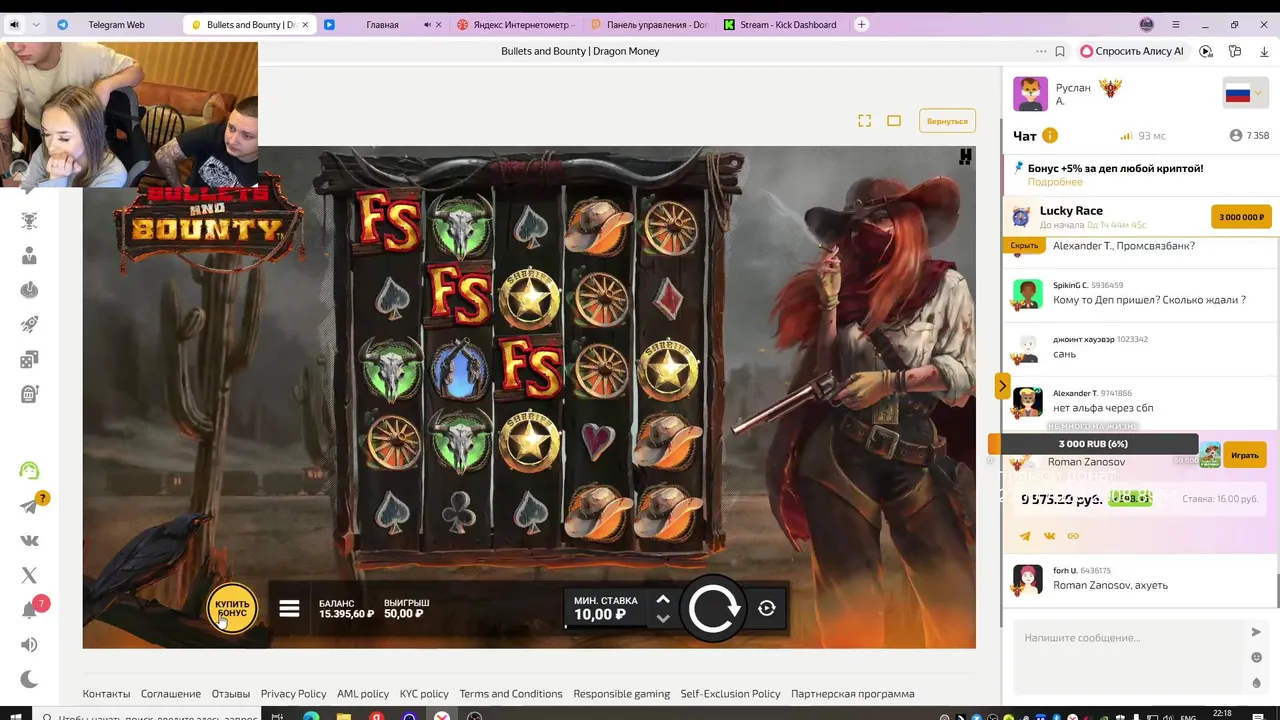
Task: Open the live dealer person sidebar icon
Action: [29, 256]
